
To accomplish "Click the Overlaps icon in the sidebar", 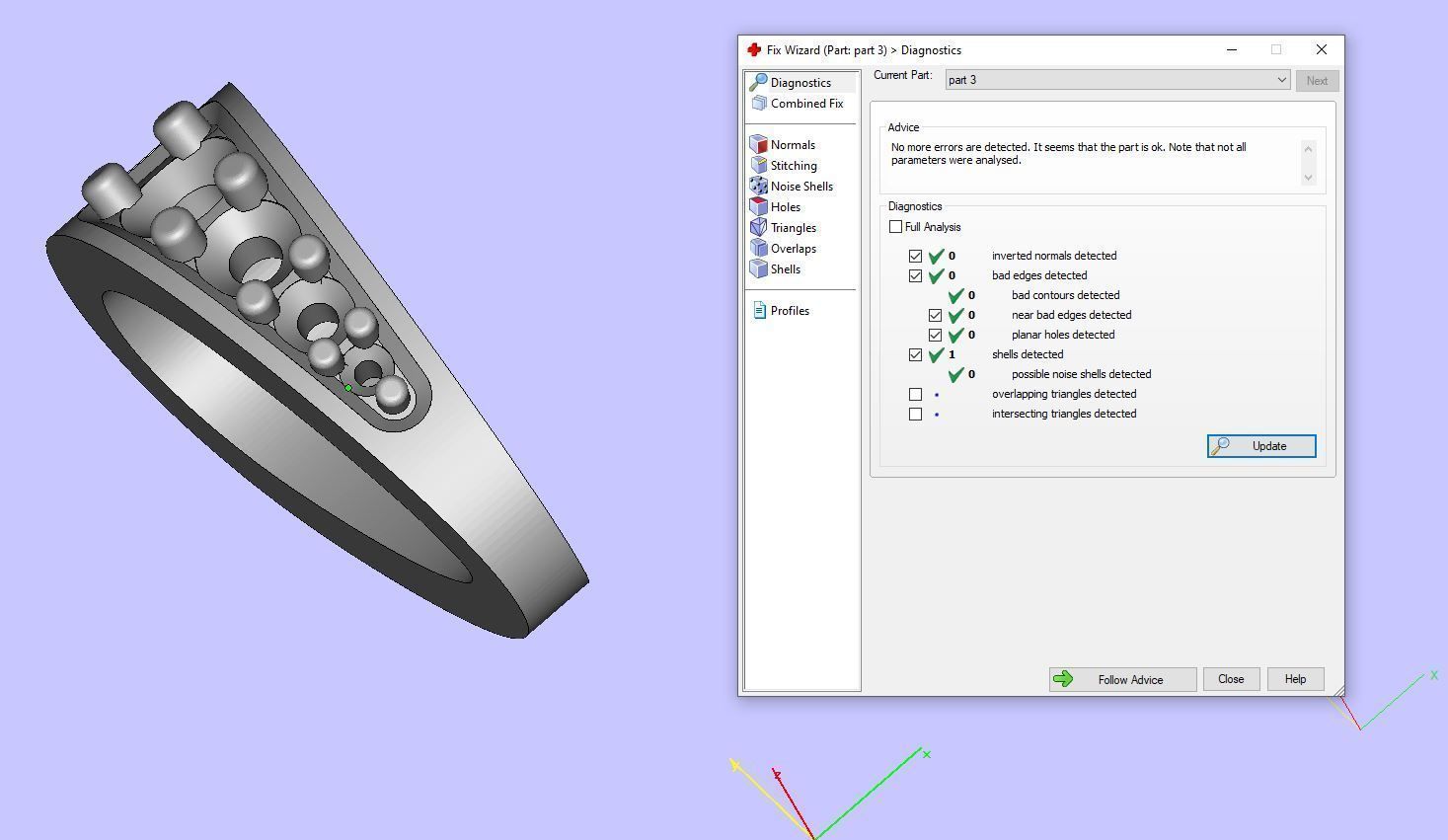I will (758, 248).
